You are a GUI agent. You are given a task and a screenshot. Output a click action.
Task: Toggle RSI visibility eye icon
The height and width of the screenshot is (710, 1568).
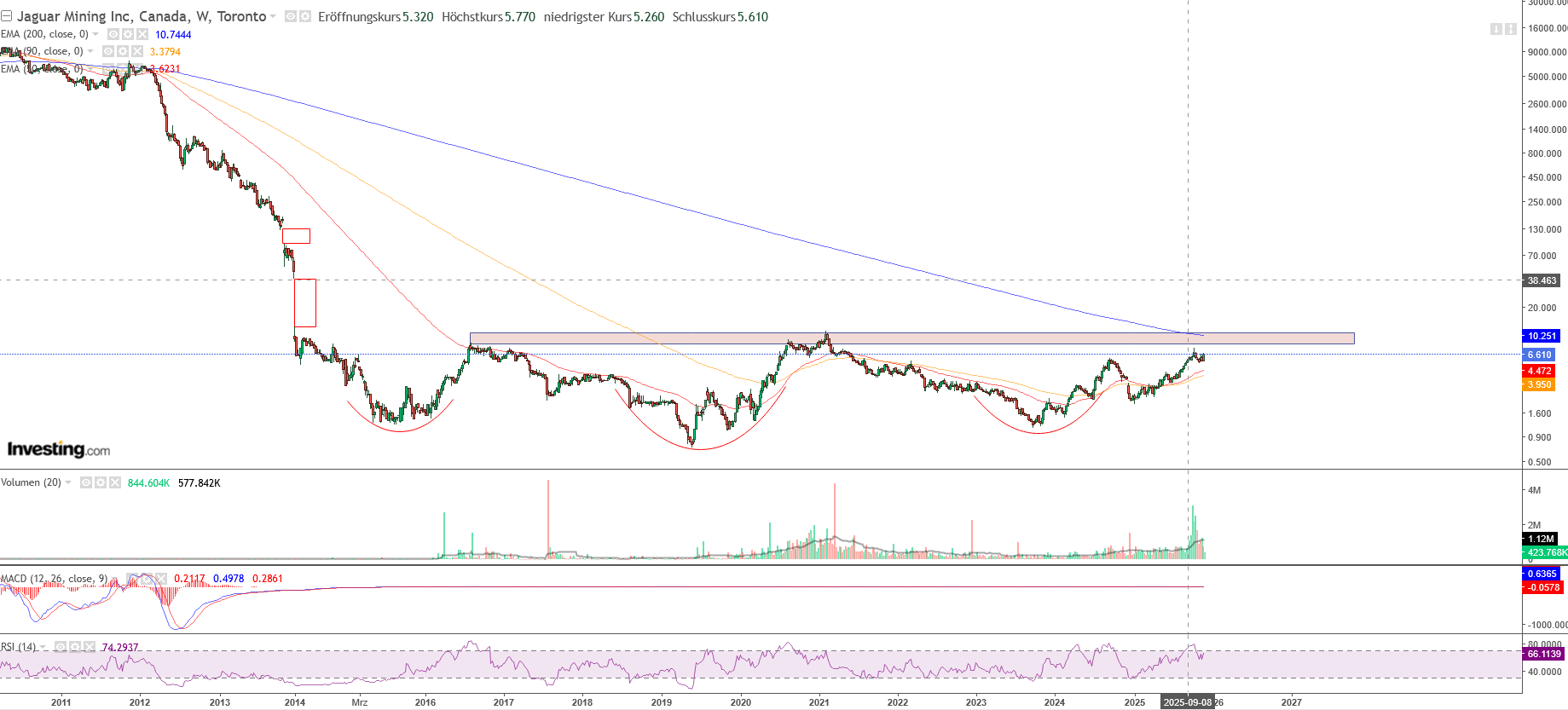point(61,647)
